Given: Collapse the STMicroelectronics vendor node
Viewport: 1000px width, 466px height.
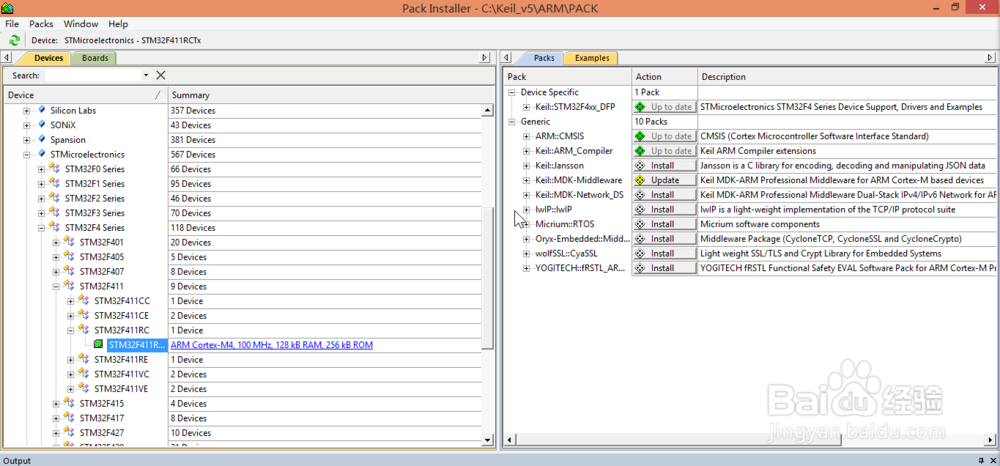Looking at the screenshot, I should [27, 154].
